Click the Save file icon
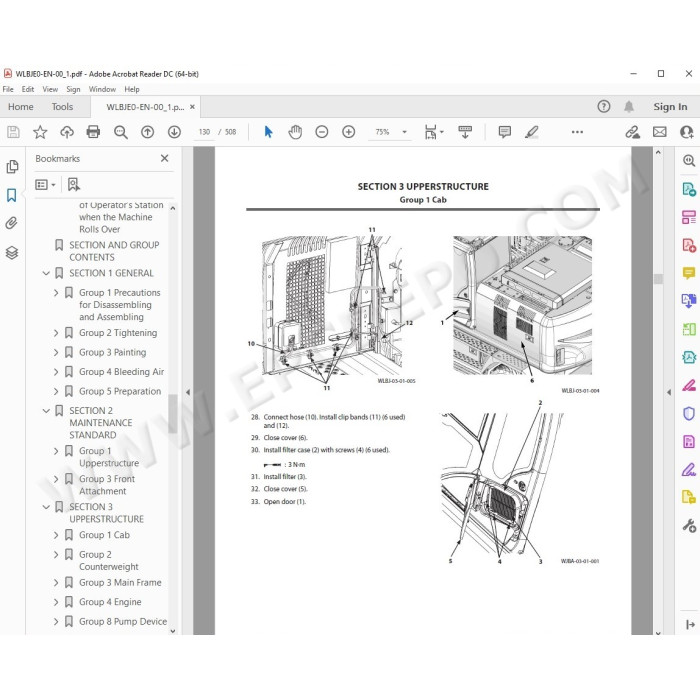 click(x=13, y=132)
